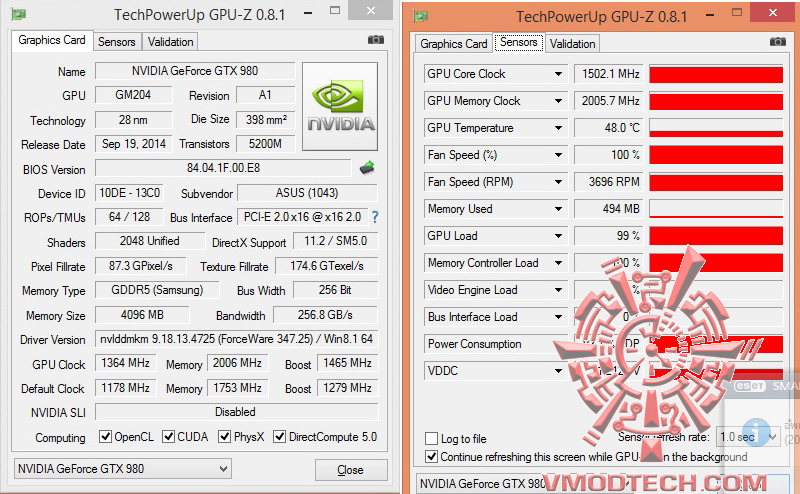
Task: Click the 3696 RPM fan reading
Action: [609, 182]
